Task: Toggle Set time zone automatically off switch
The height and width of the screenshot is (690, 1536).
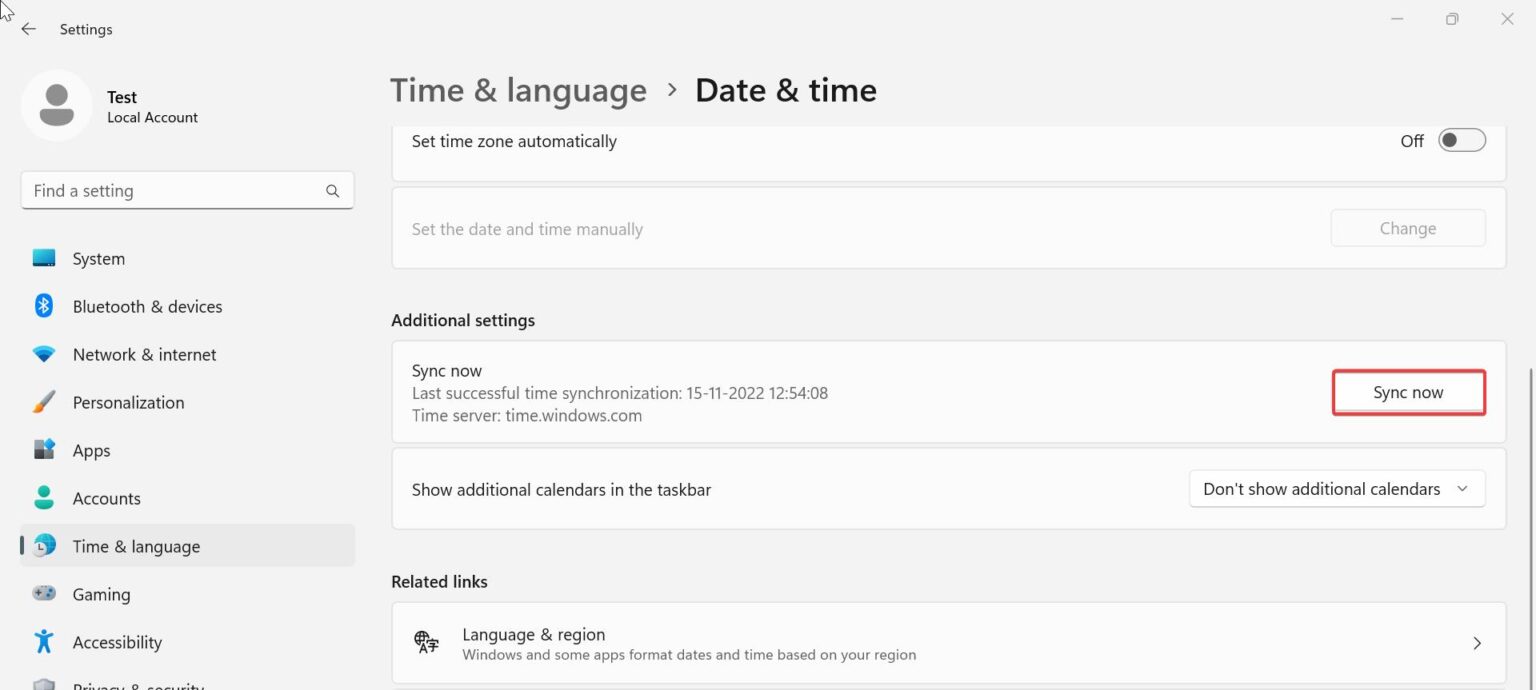Action: coord(1461,140)
